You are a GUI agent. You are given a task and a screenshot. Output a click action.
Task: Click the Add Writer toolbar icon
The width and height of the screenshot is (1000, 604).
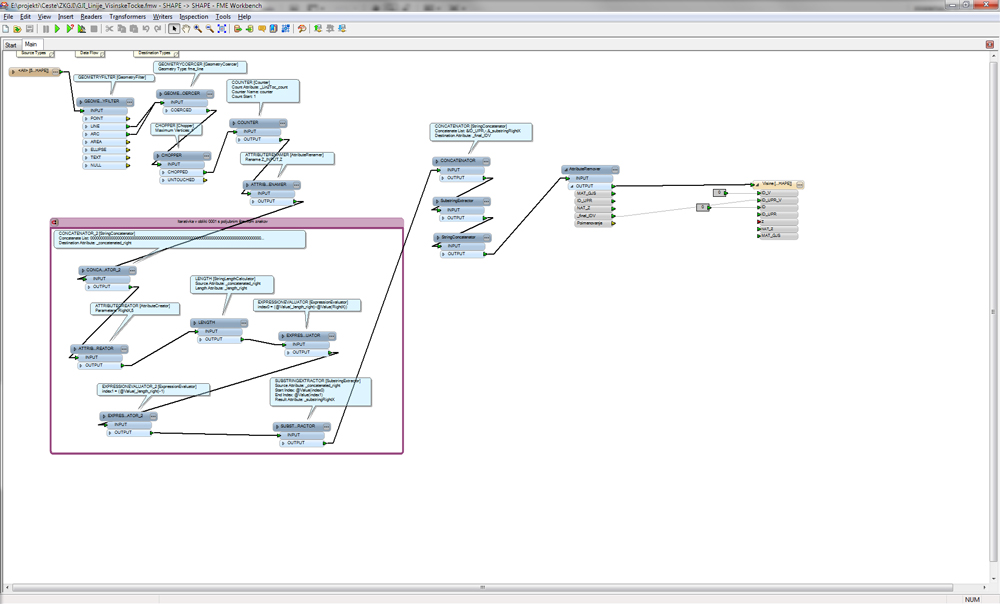point(249,29)
